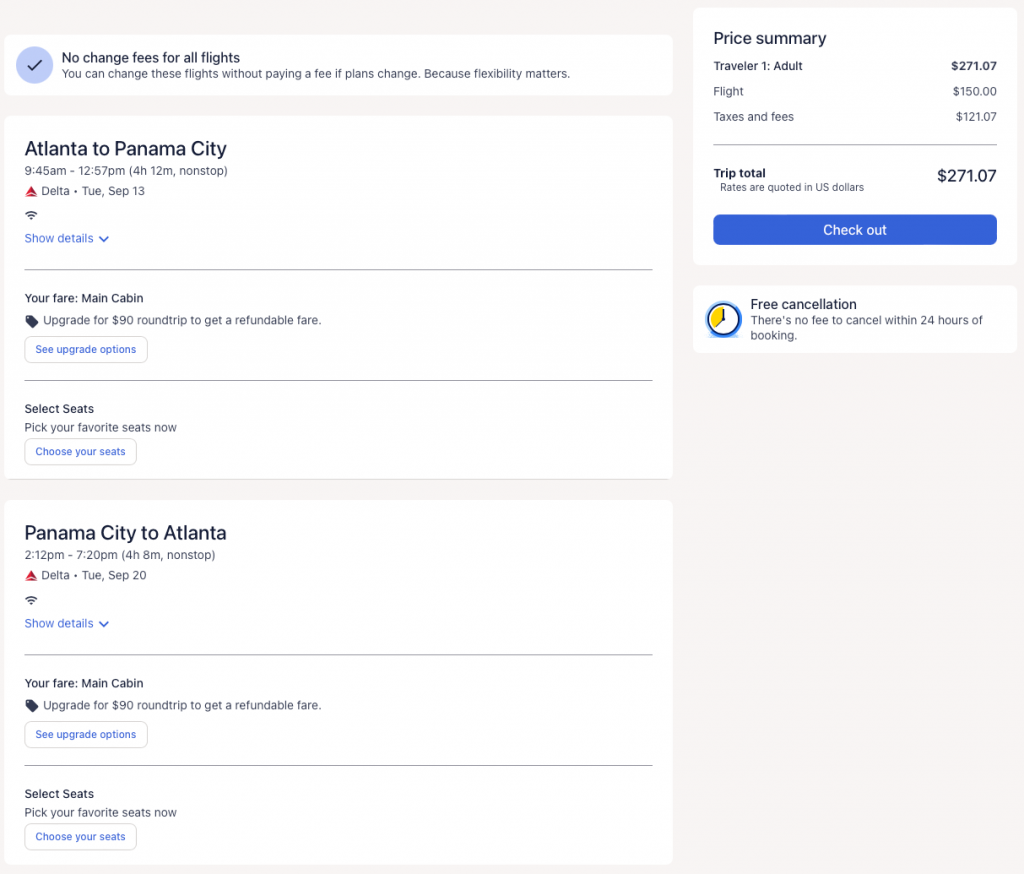Open See upgrade options for the return flight
The width and height of the screenshot is (1024, 874).
[86, 735]
